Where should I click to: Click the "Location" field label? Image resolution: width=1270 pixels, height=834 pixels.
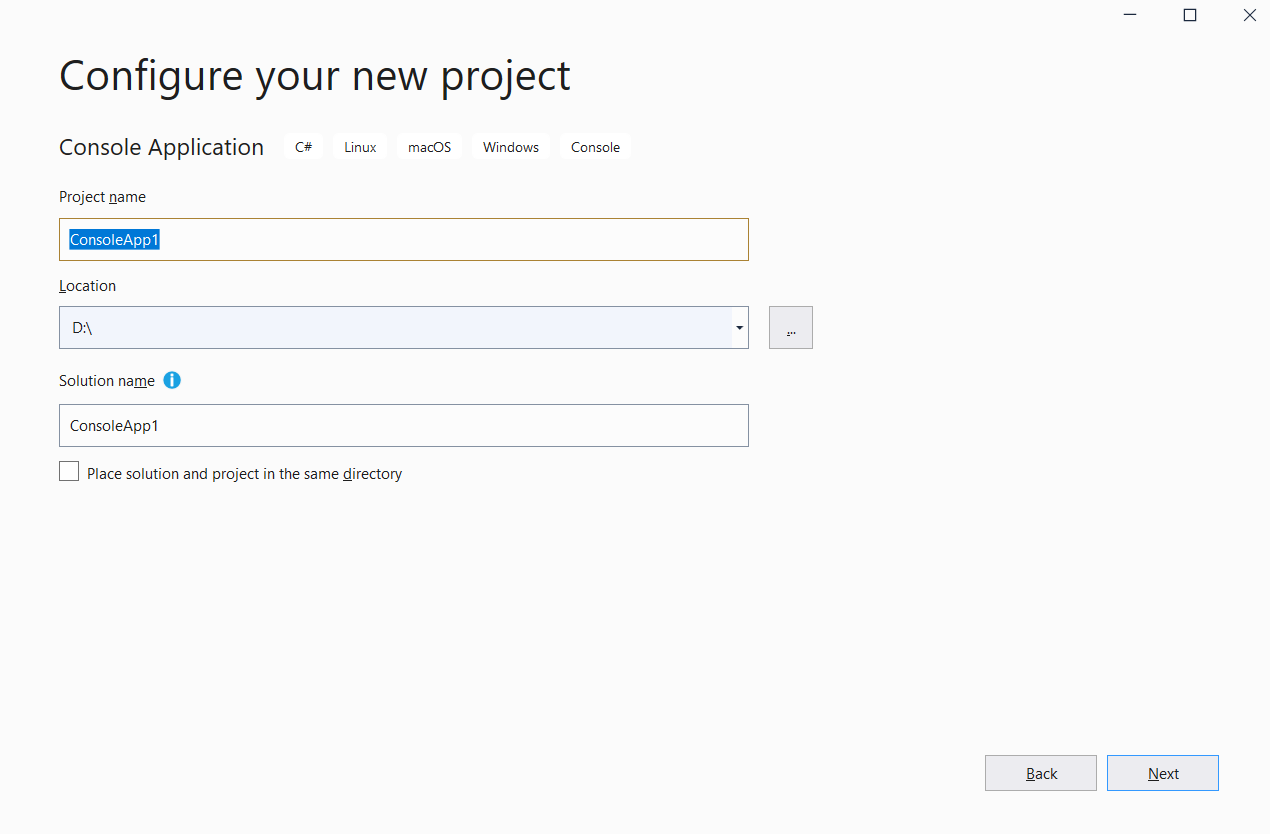click(87, 286)
